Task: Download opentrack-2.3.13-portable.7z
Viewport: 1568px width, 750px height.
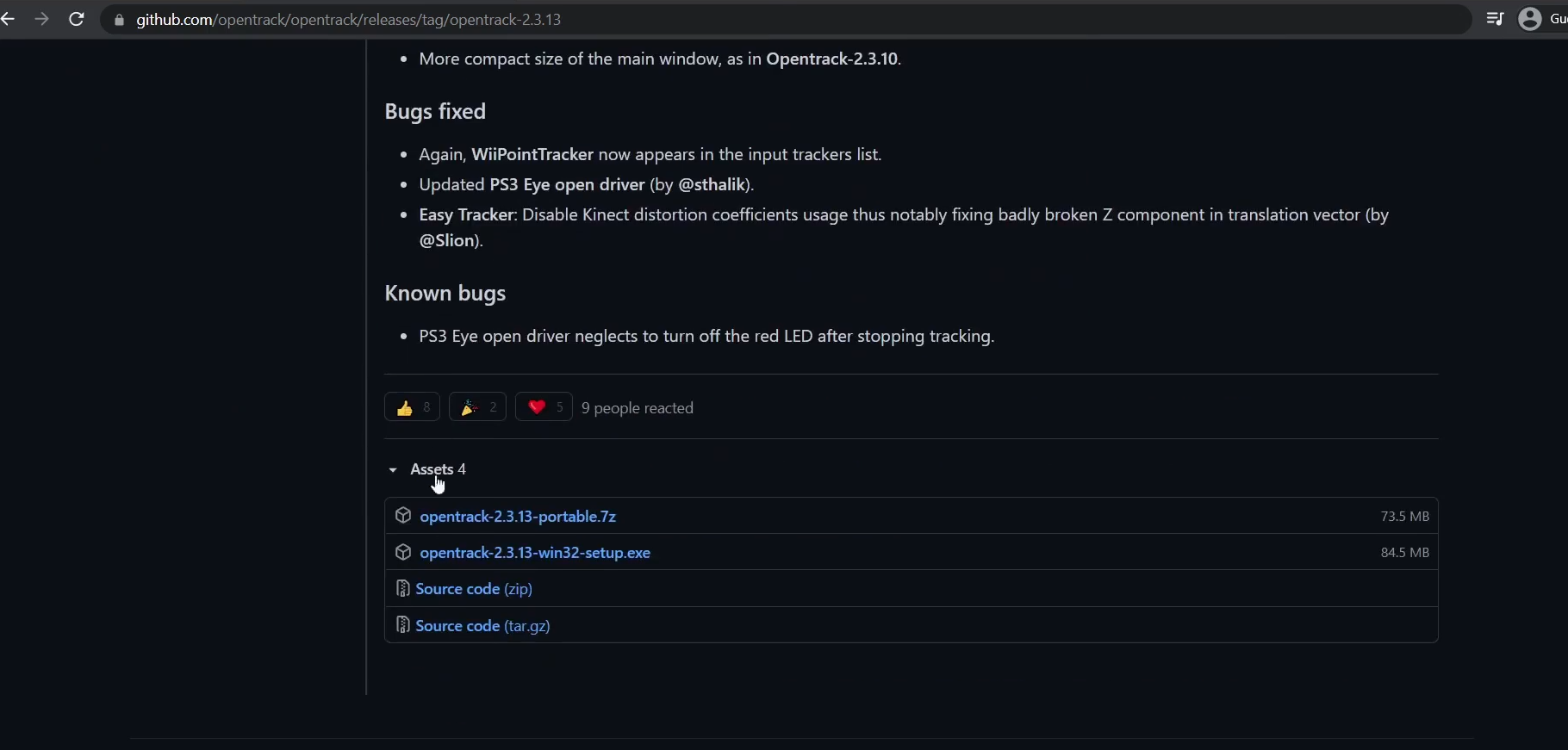Action: click(518, 517)
